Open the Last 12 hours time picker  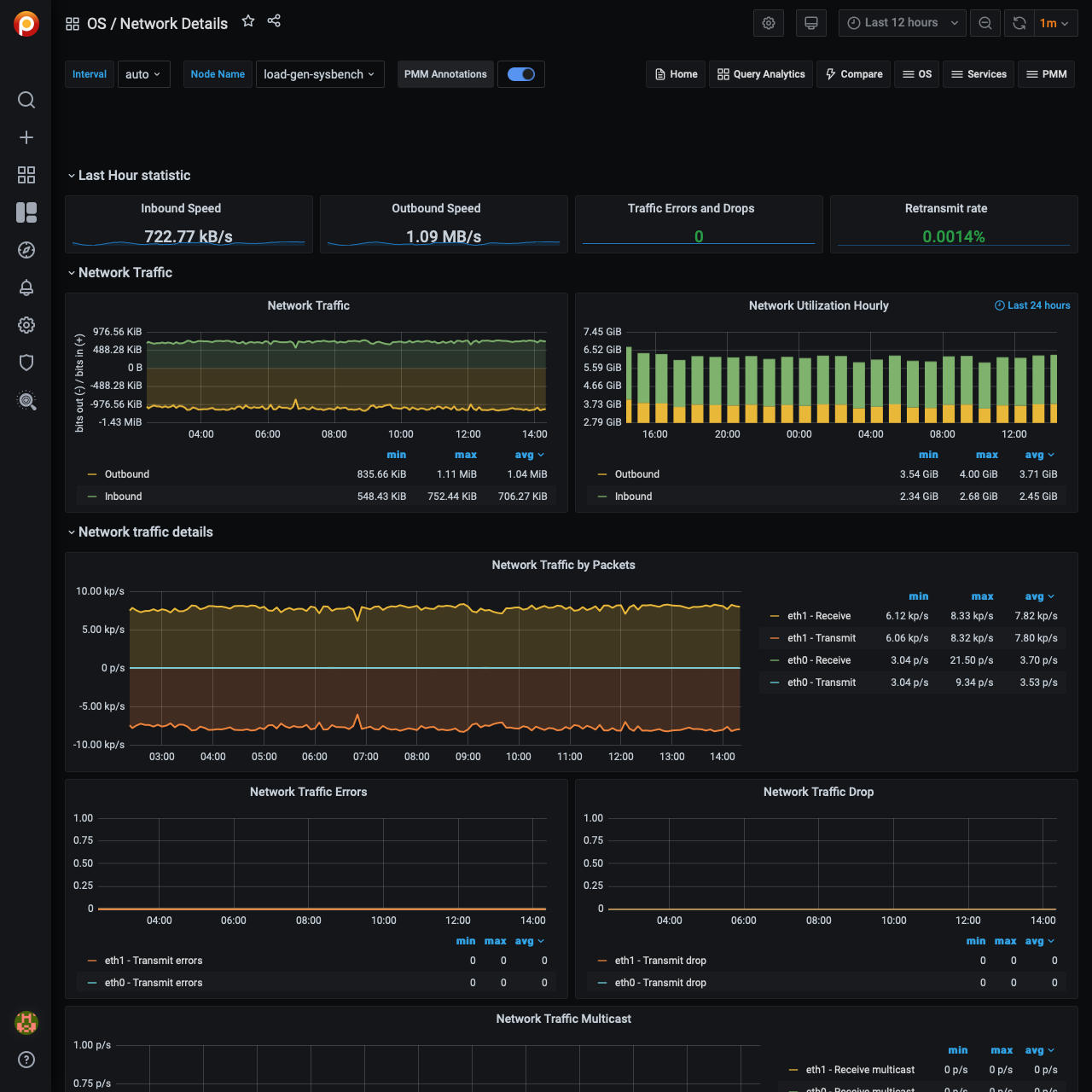(902, 23)
